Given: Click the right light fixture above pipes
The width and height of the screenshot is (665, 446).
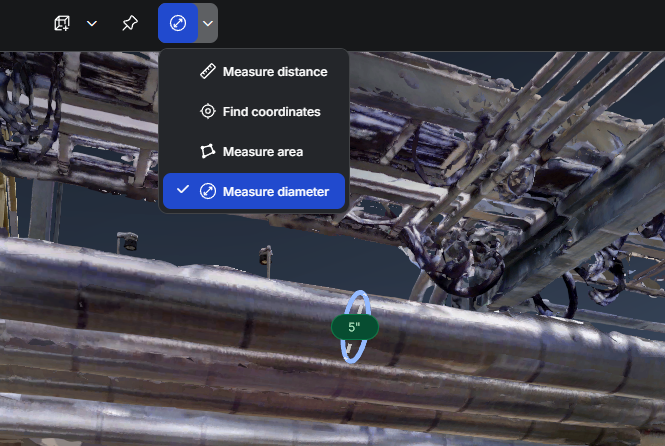Looking at the screenshot, I should (x=266, y=255).
